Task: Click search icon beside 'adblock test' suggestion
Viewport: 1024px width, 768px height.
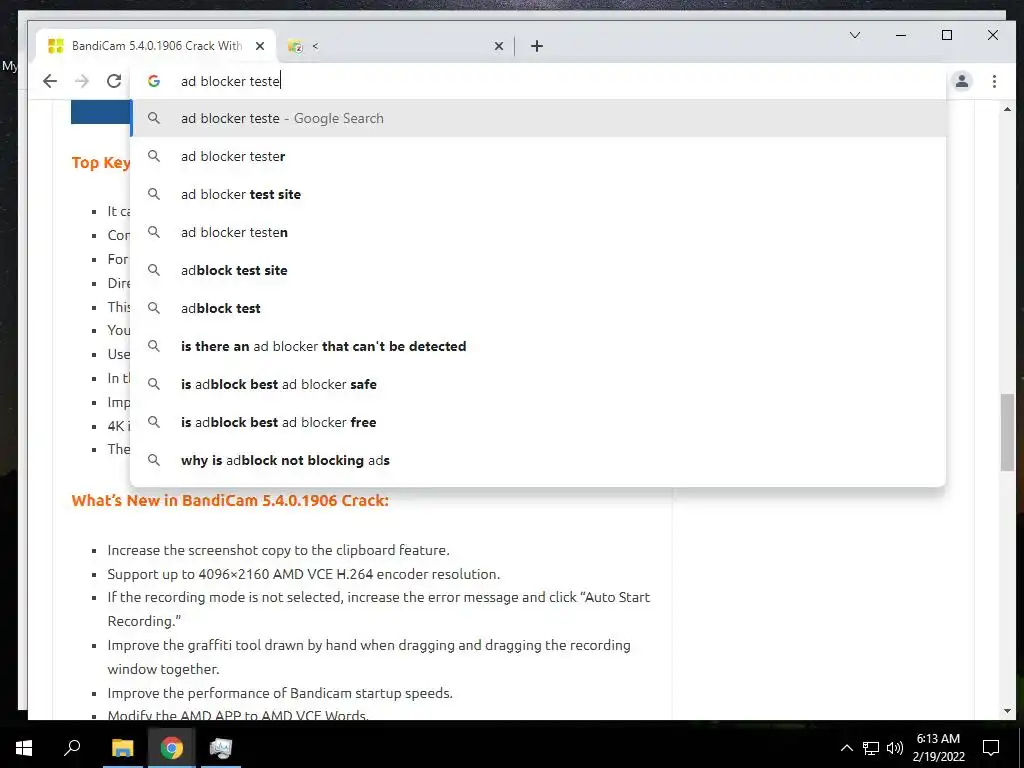Action: coord(153,308)
